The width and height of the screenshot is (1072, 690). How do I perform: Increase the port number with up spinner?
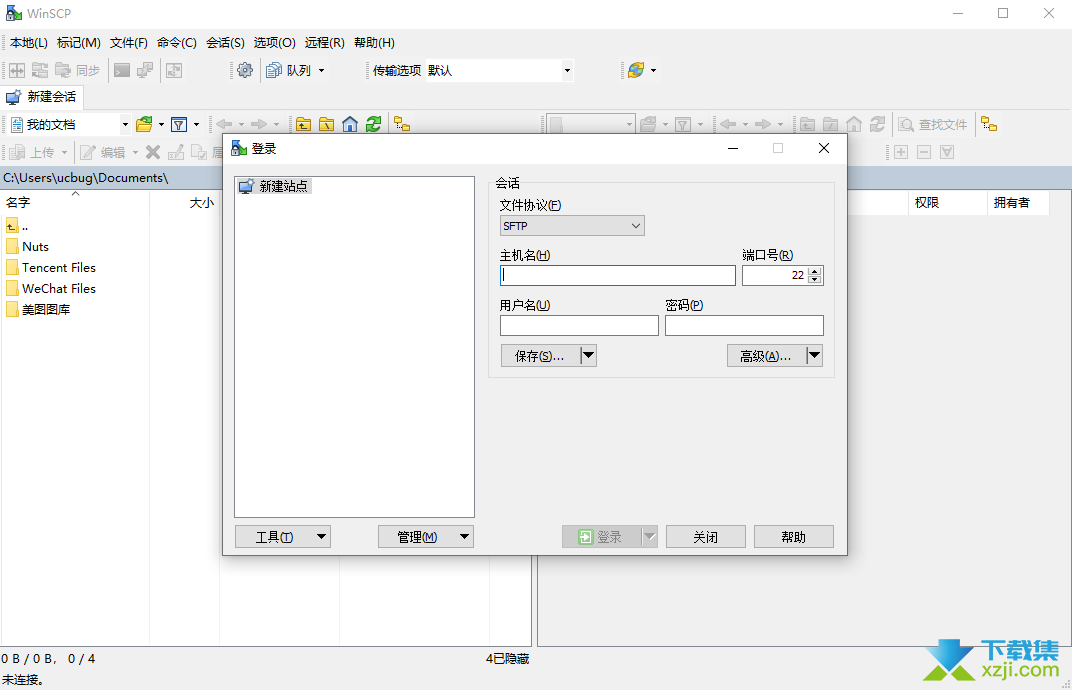pos(814,271)
